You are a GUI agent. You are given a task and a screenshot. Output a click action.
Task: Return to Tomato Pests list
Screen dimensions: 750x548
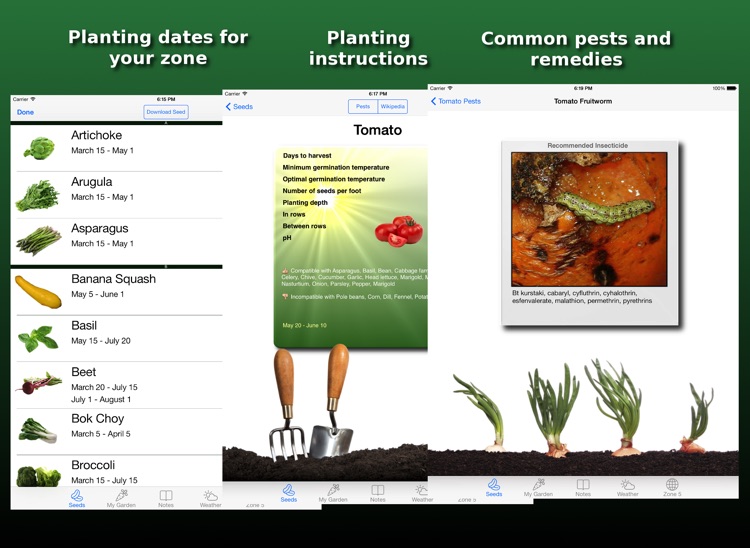coord(456,101)
